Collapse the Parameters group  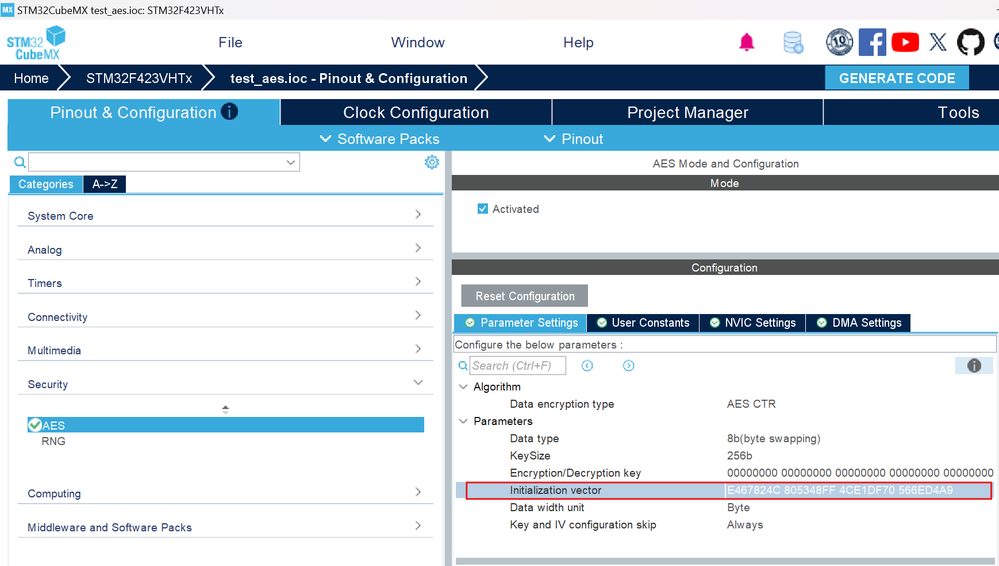[463, 421]
